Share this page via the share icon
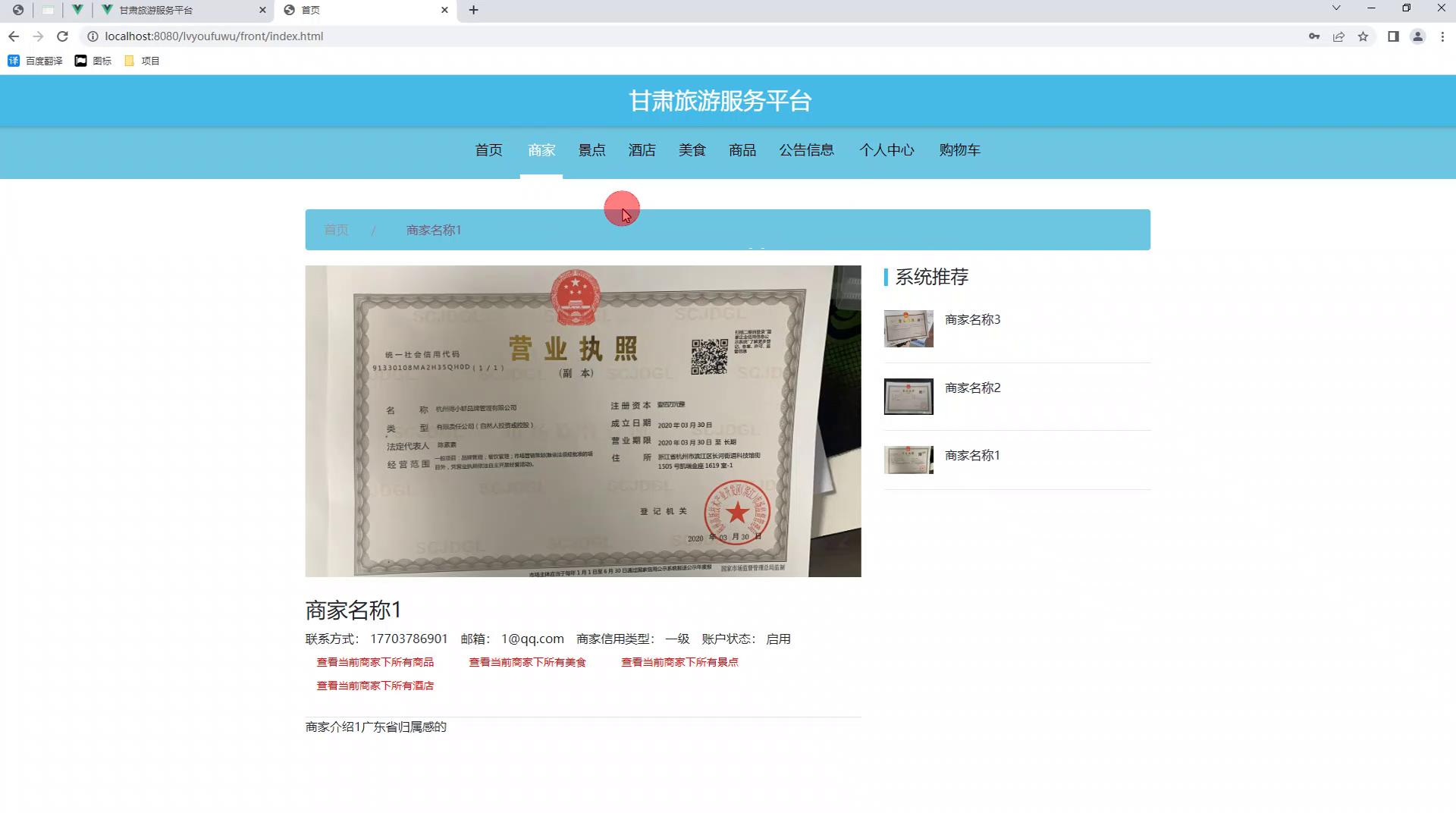The height and width of the screenshot is (813, 1456). click(x=1338, y=36)
